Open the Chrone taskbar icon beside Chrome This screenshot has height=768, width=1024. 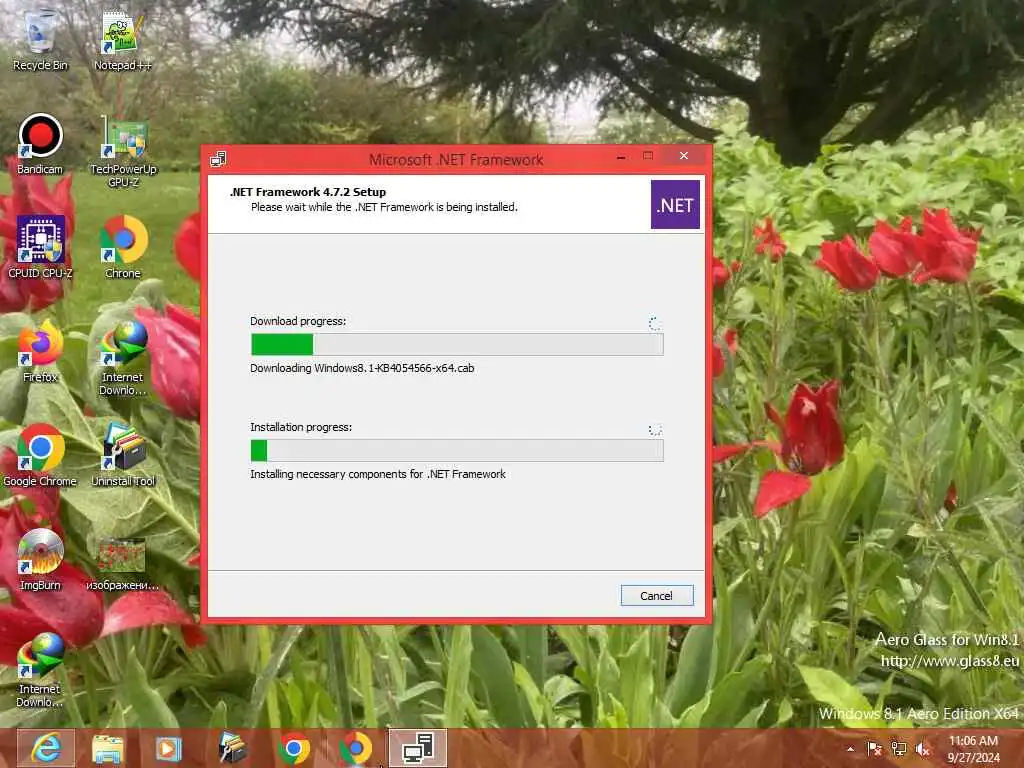[x=356, y=748]
